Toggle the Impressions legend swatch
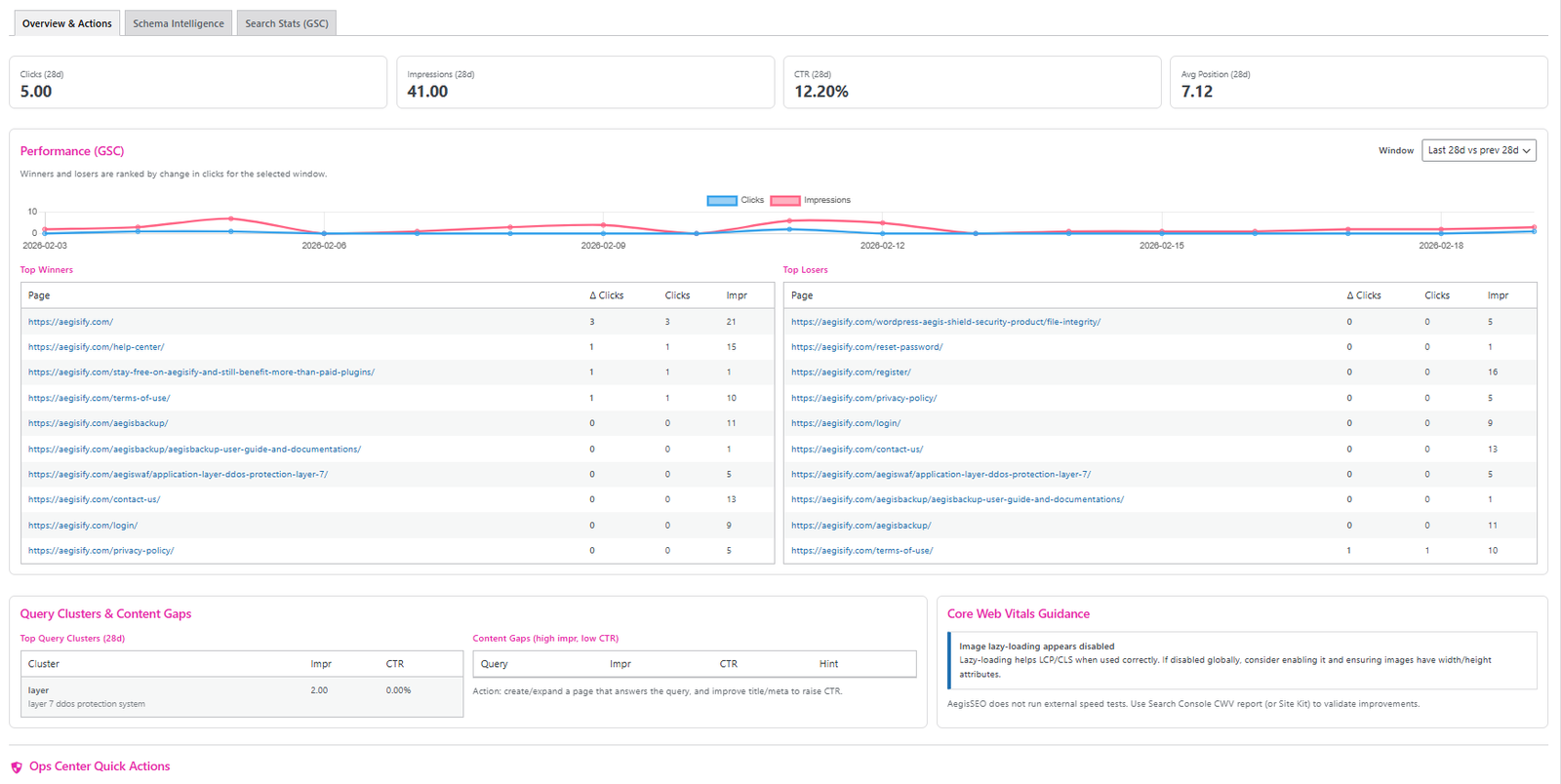The width and height of the screenshot is (1561, 784). 785,200
